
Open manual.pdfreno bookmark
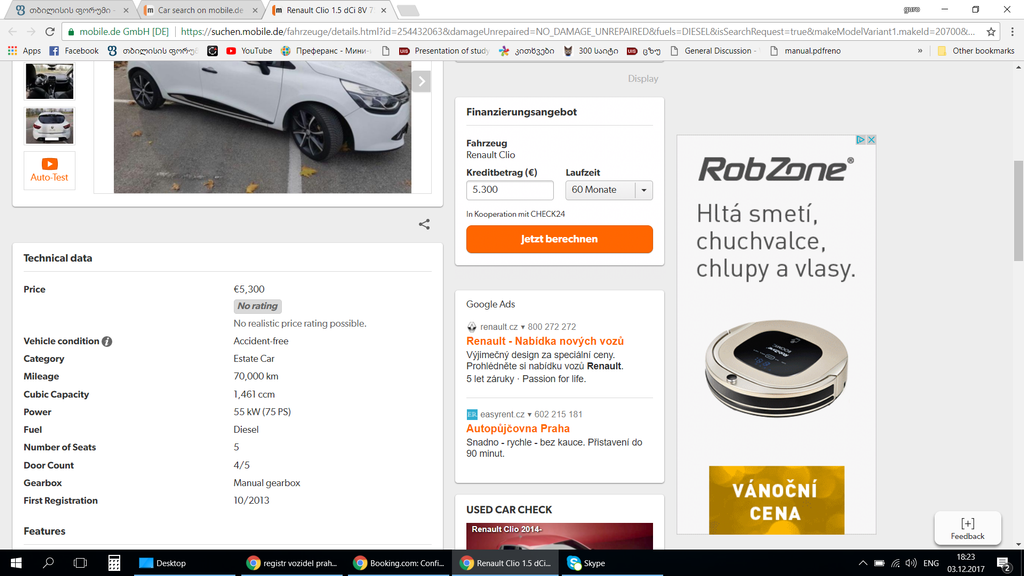coord(805,50)
